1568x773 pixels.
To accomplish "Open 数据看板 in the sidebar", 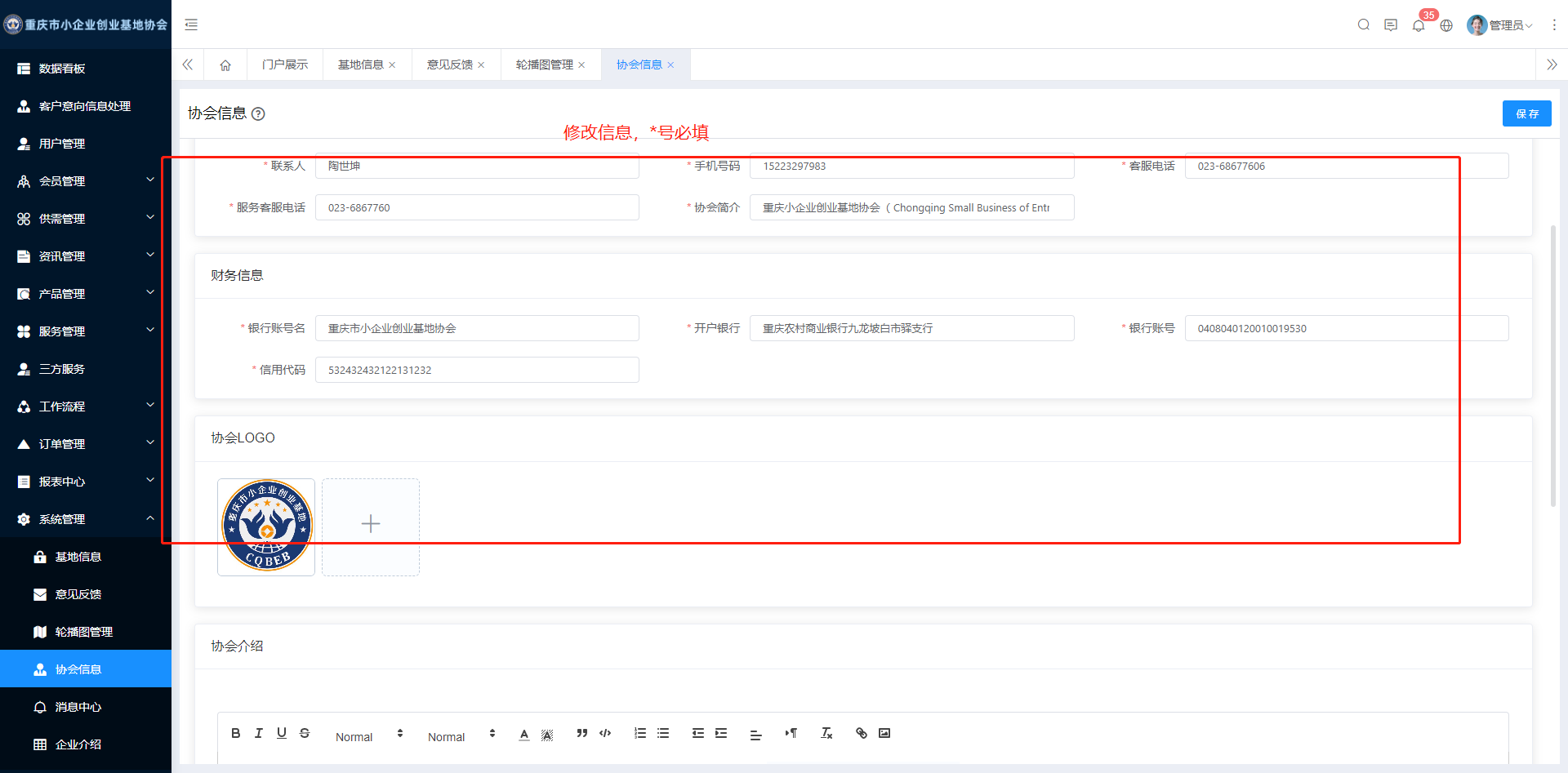I will 86,69.
